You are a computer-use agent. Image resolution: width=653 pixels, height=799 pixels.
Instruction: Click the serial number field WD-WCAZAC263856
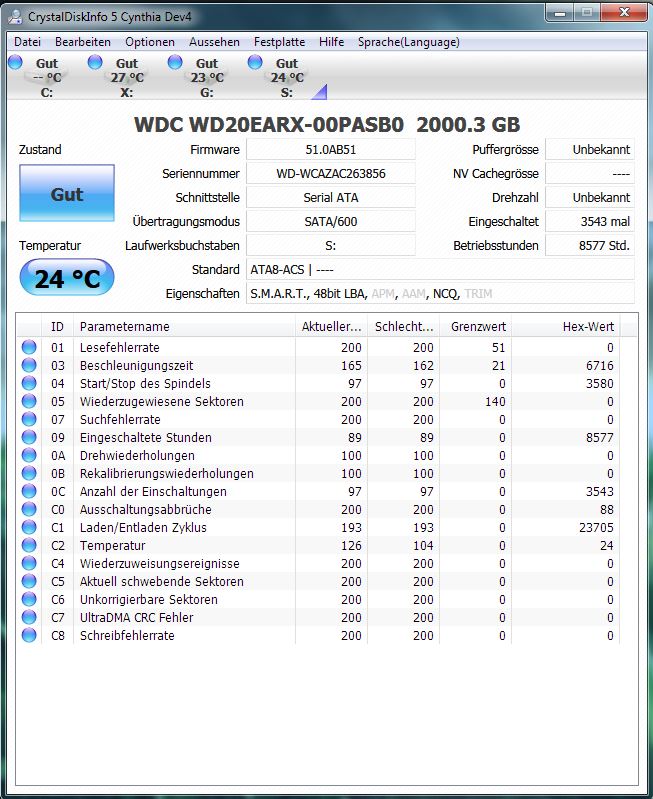pos(331,174)
